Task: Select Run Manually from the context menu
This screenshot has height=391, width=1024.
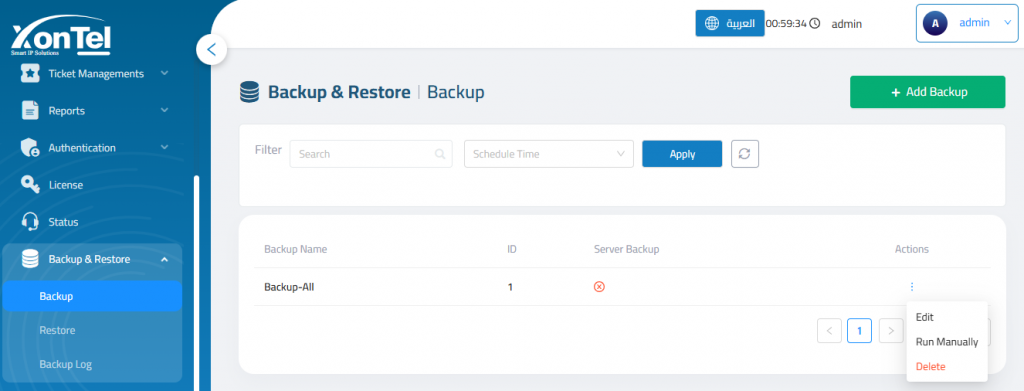Action: click(x=947, y=341)
